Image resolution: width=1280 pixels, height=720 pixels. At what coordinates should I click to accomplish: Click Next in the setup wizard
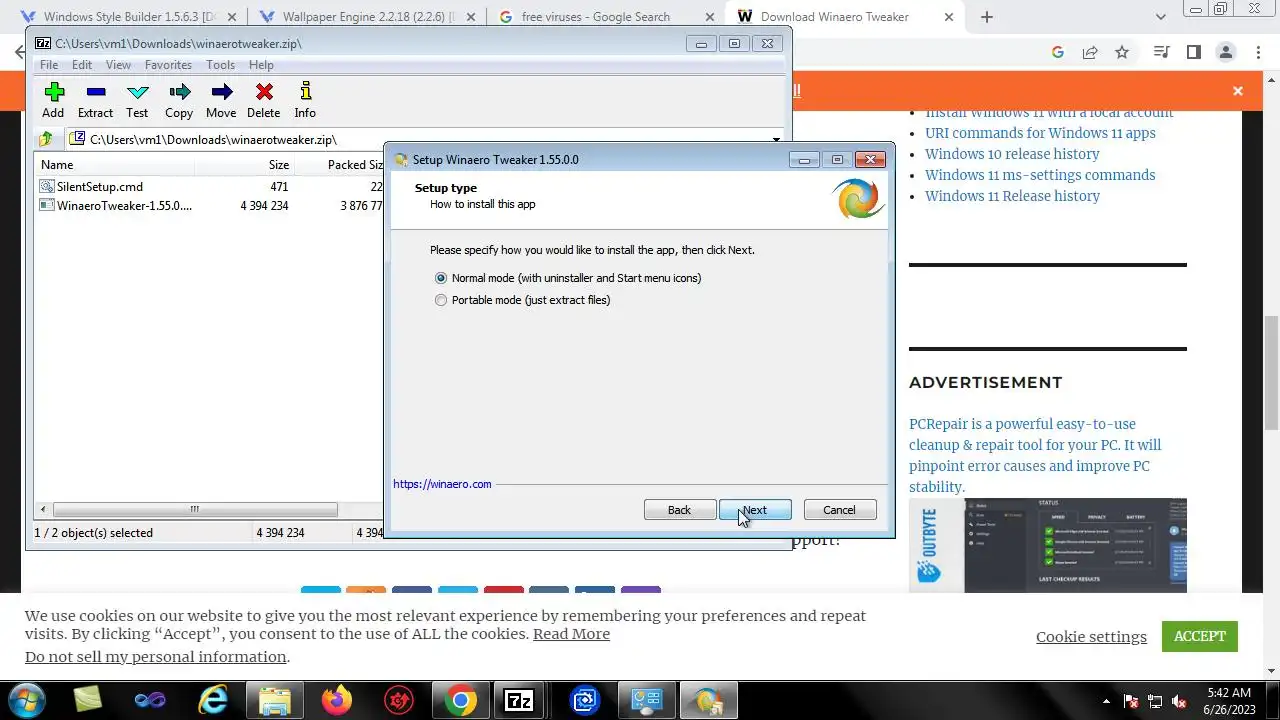[x=755, y=510]
